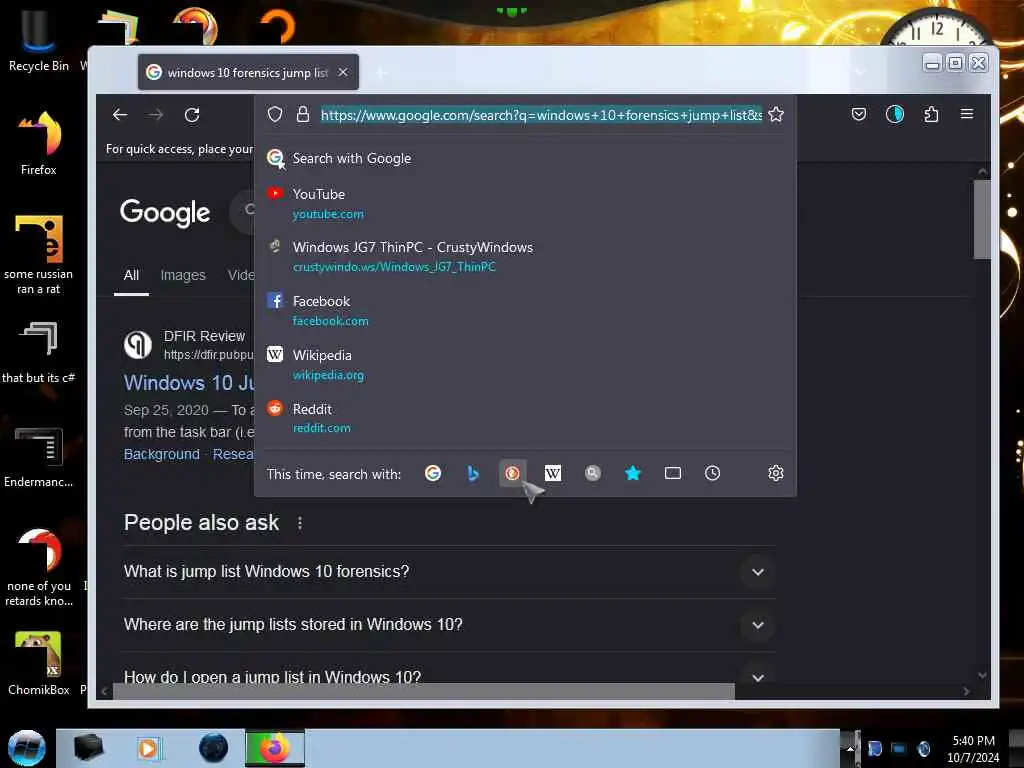Open the list all tabs dropdown
The width and height of the screenshot is (1024, 768).
coord(861,72)
